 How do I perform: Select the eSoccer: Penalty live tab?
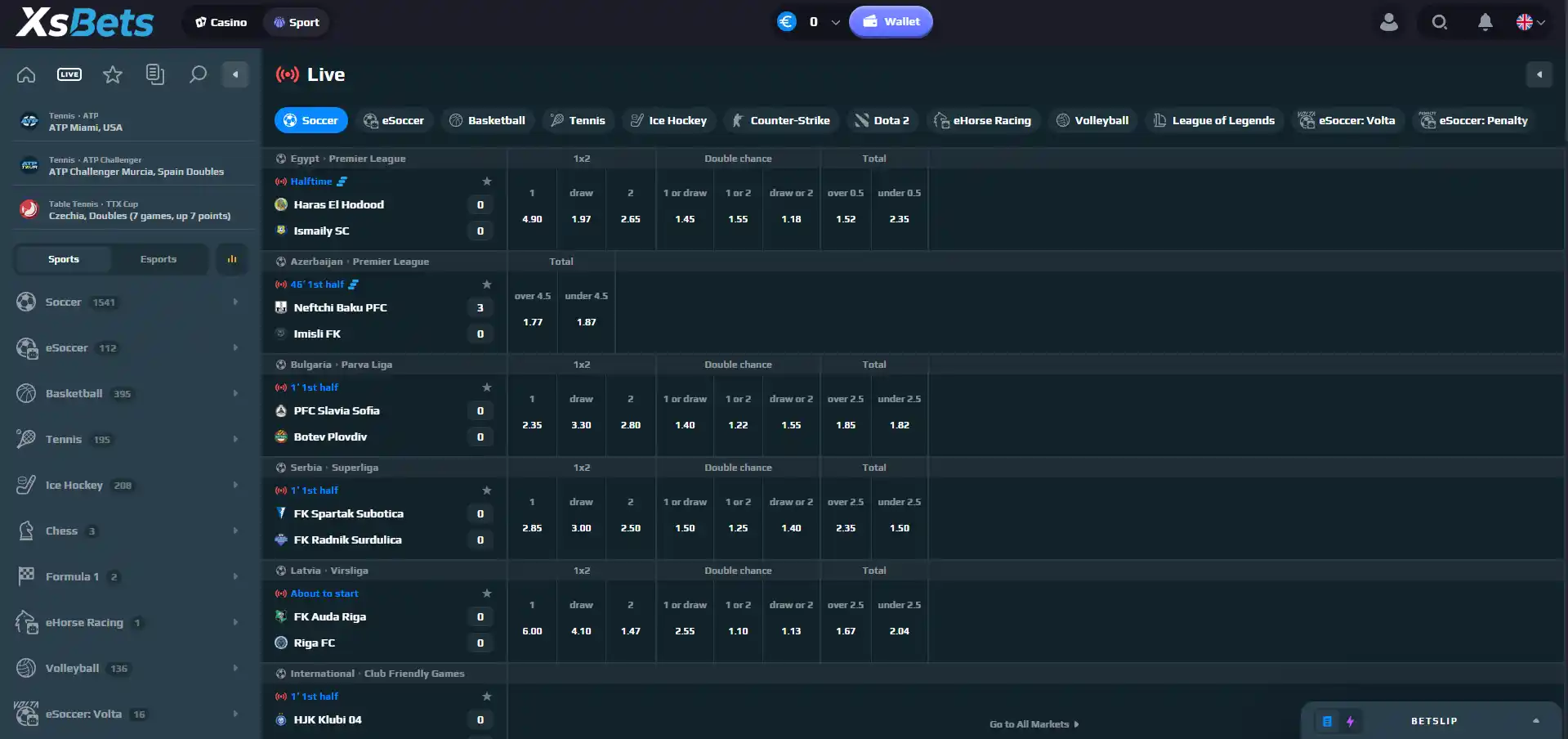coord(1474,120)
